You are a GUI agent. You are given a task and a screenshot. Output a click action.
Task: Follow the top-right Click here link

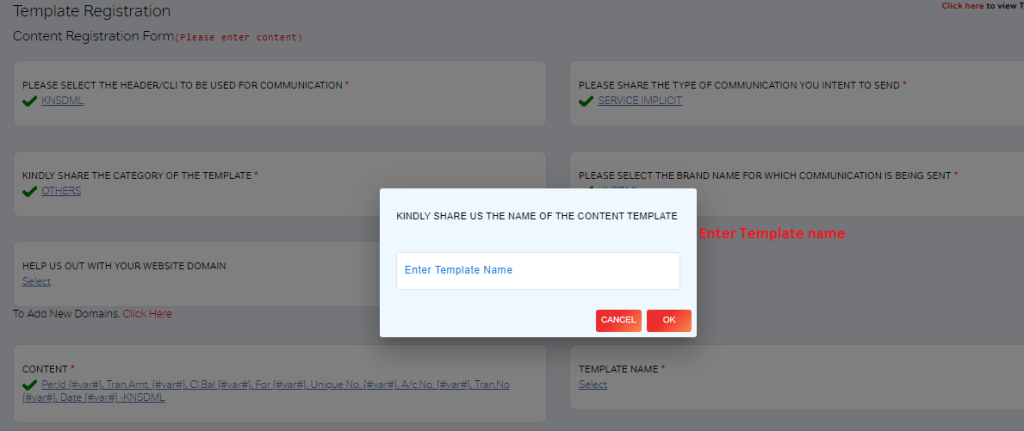(x=963, y=6)
